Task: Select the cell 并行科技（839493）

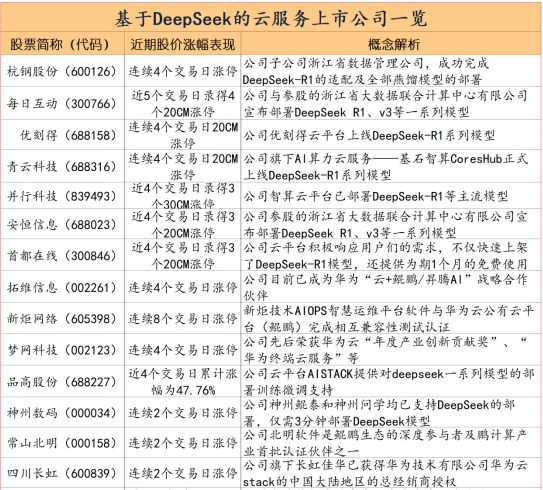Action: tap(62, 196)
